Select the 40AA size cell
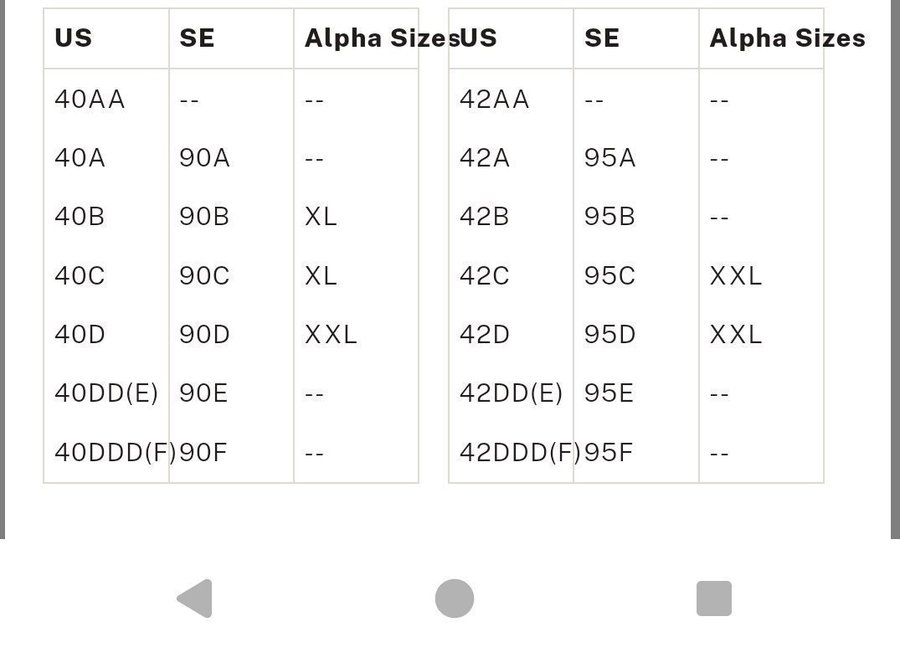The width and height of the screenshot is (900, 652). 90,100
